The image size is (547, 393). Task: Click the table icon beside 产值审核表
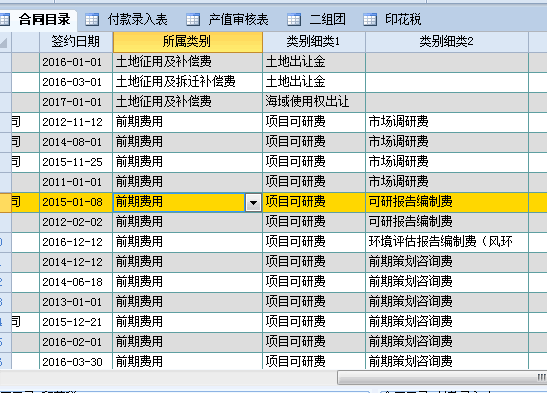click(193, 20)
